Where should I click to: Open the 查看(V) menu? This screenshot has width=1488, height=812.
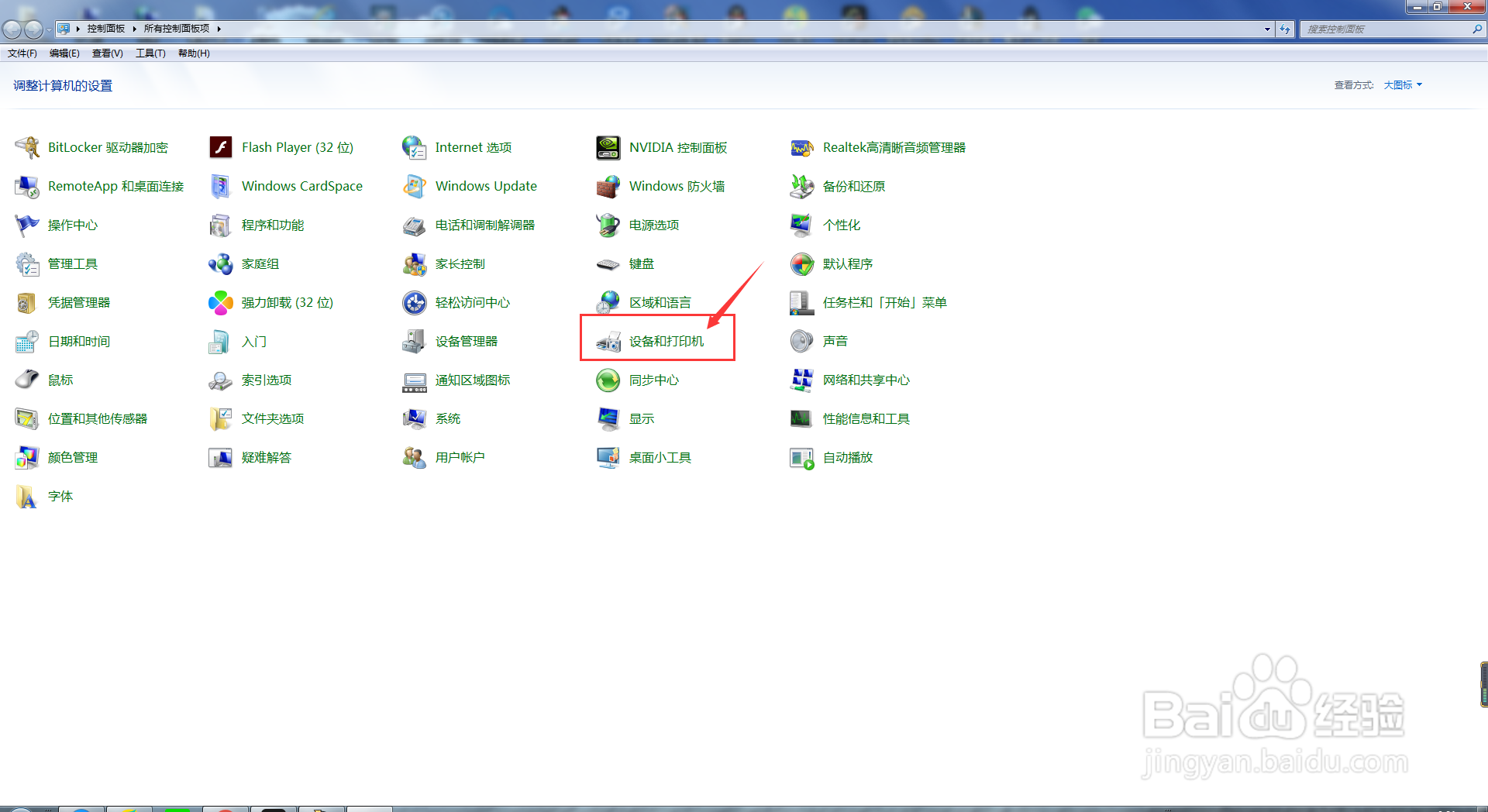coord(107,53)
